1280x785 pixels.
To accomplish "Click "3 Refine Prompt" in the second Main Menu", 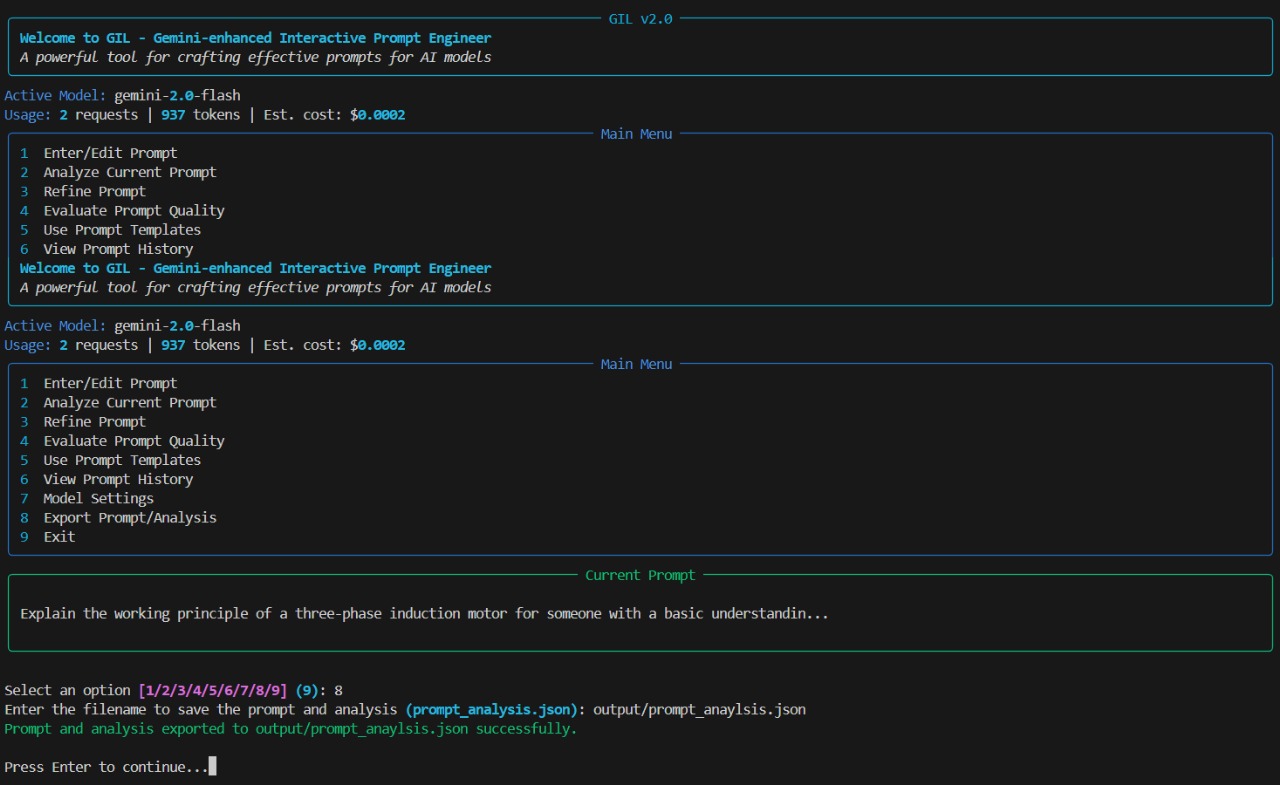I will (x=83, y=421).
